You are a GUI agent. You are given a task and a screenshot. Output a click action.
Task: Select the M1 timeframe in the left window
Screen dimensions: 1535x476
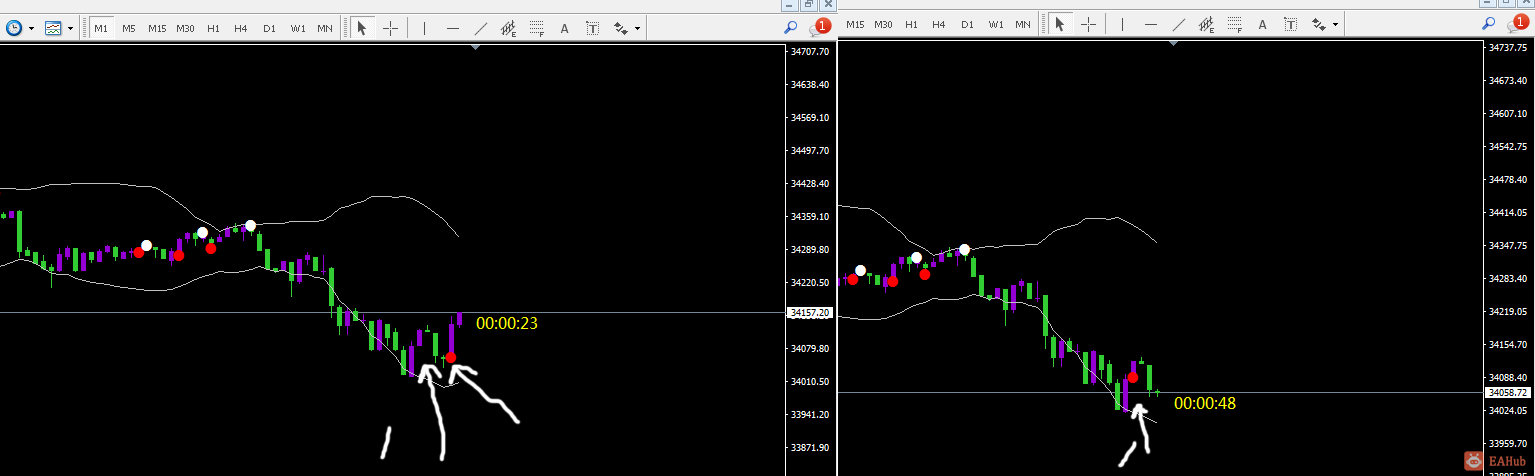[x=101, y=28]
